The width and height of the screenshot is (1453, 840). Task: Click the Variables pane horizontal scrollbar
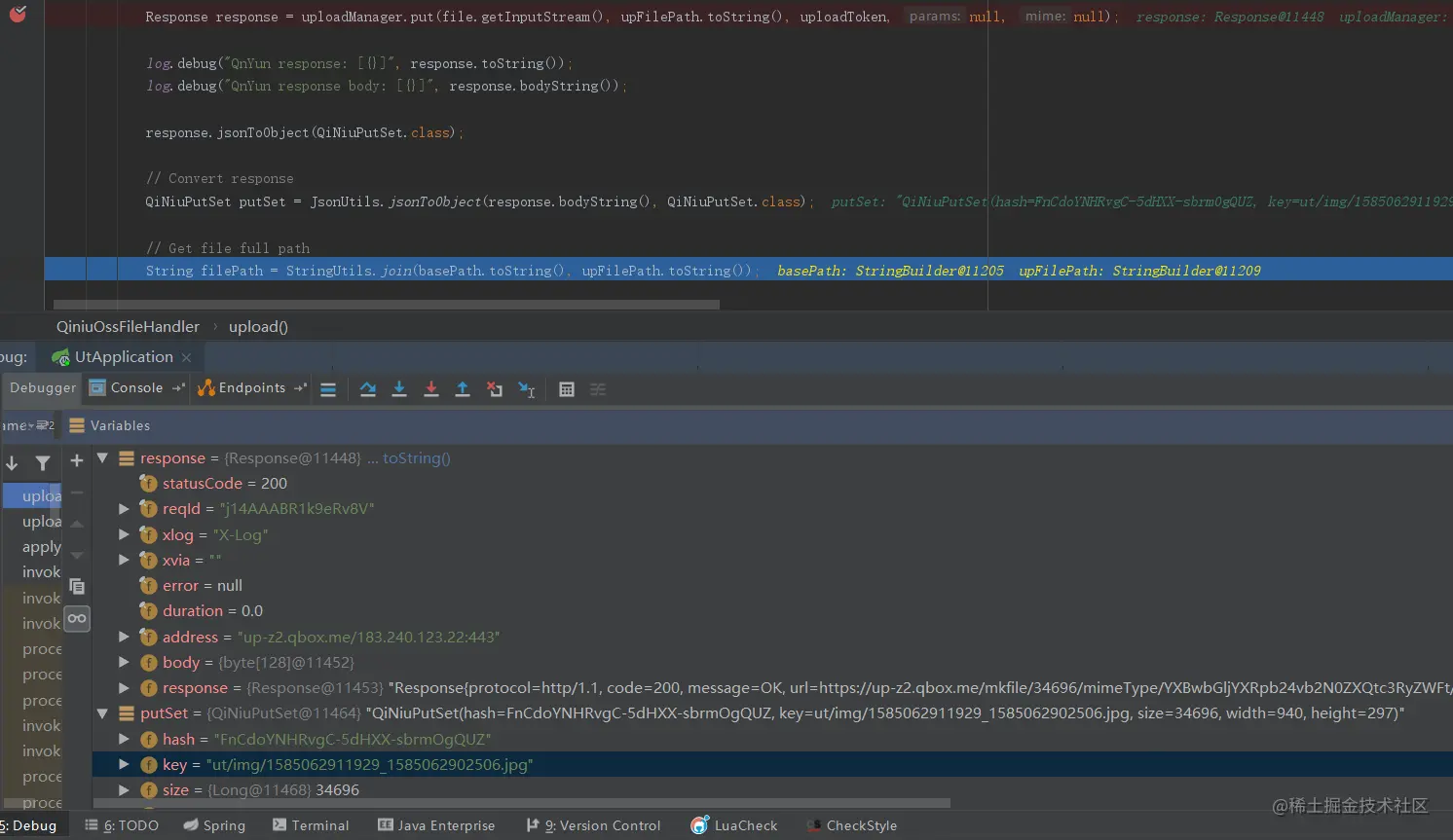522,804
